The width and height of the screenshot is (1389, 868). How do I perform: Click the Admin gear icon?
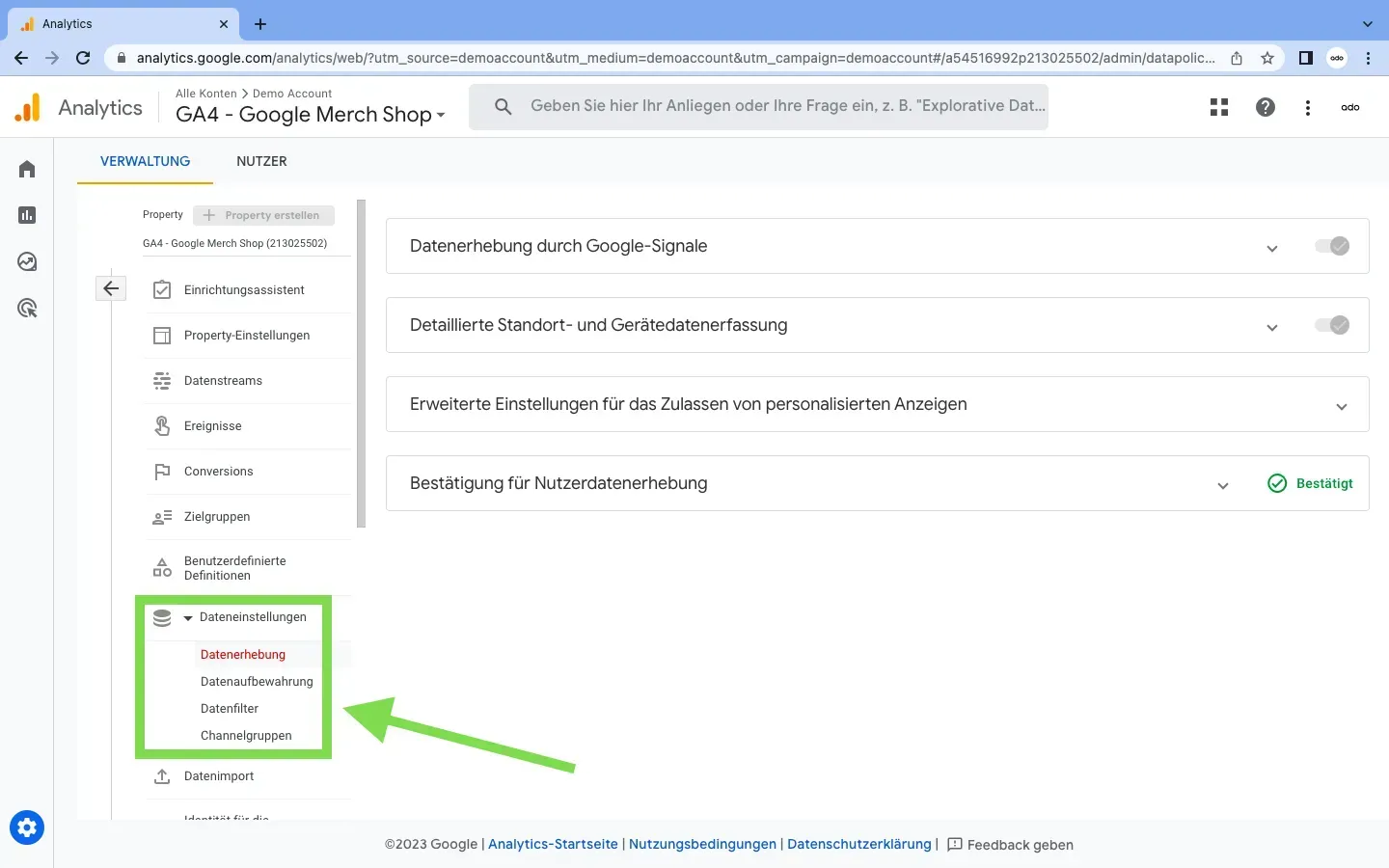tap(27, 827)
